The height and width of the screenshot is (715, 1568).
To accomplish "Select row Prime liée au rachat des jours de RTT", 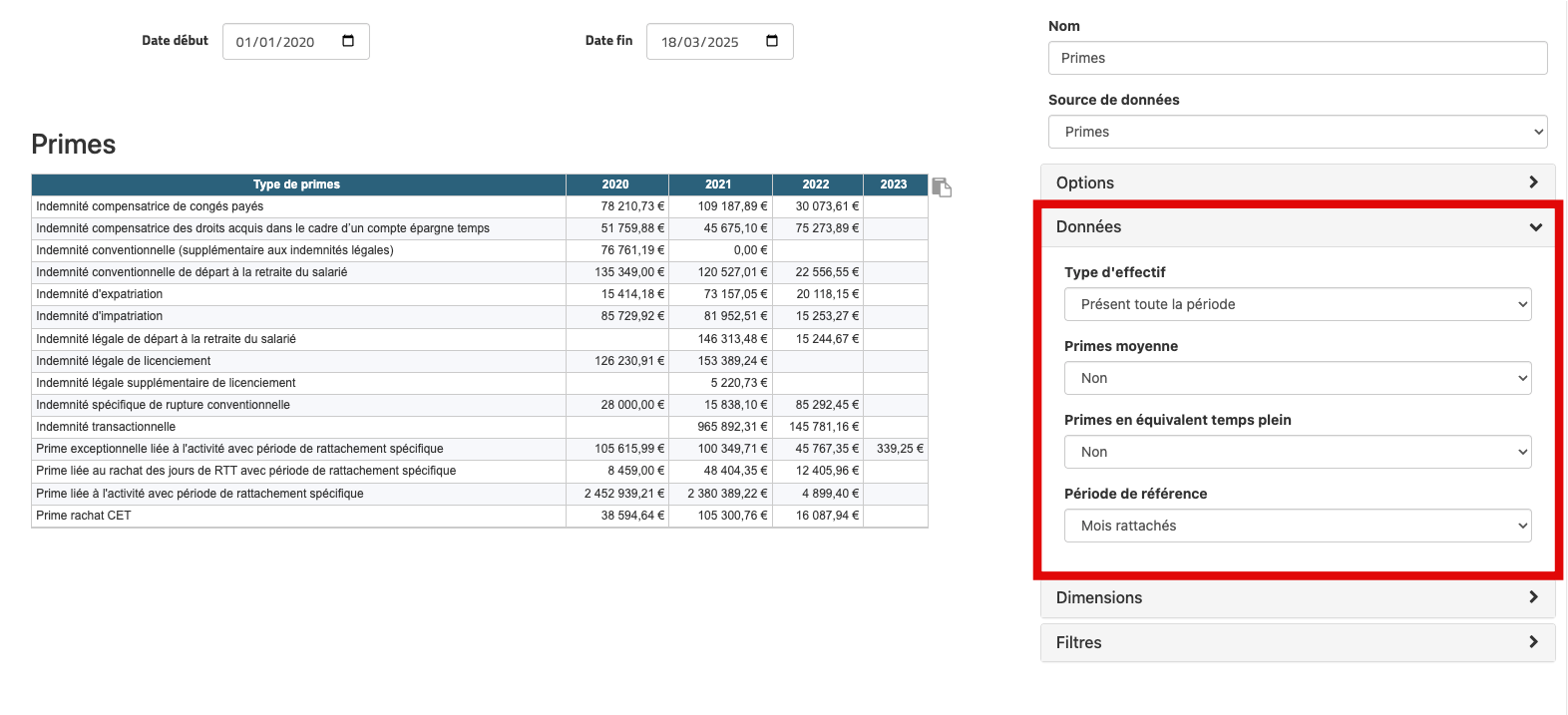I will (480, 471).
